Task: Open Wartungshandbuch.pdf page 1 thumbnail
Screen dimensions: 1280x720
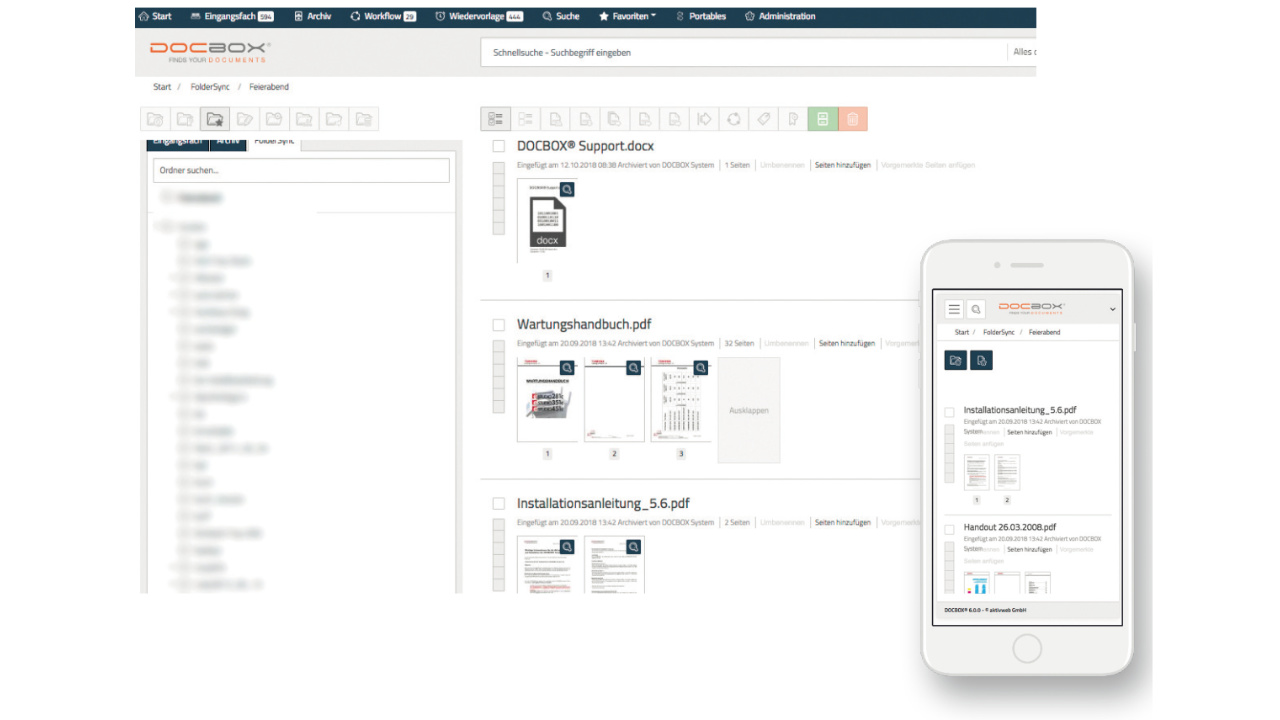Action: [x=547, y=400]
